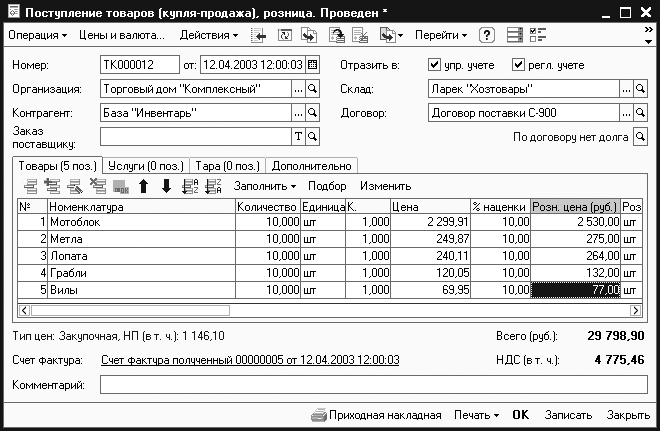Screen dimensions: 660x431
Task: Click the document postings list icon
Action: [x=514, y=35]
